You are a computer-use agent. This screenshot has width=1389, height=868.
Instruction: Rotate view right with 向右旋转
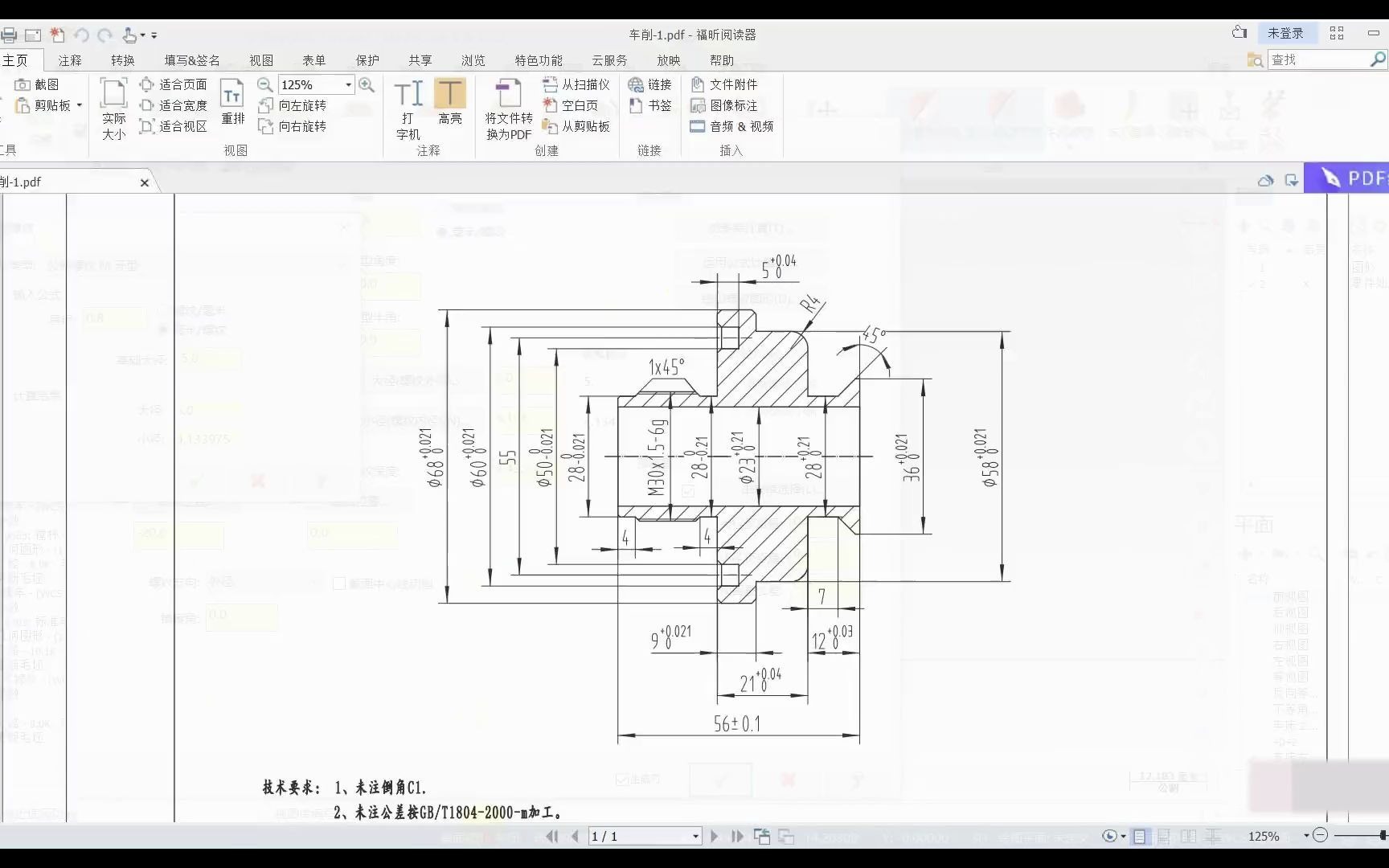(292, 126)
